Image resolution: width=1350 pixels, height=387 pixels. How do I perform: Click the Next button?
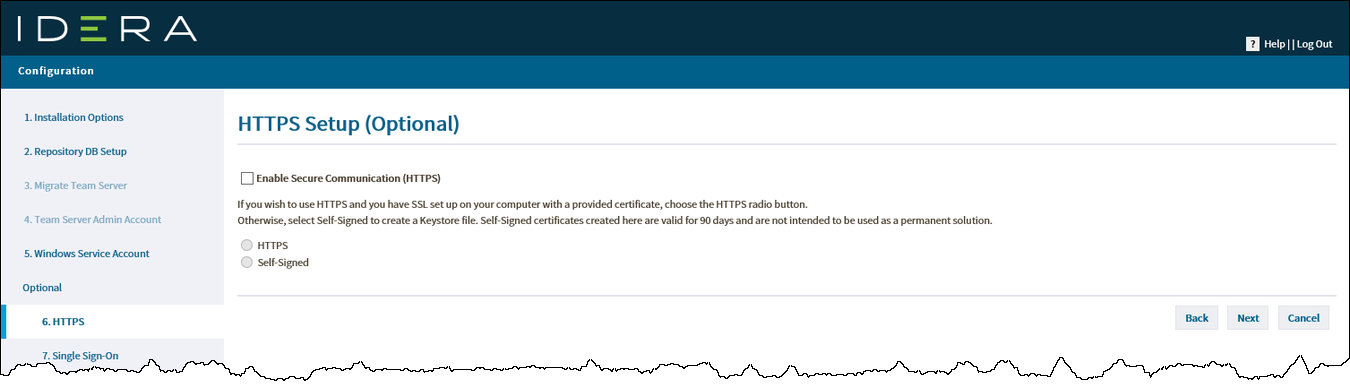tap(1247, 318)
